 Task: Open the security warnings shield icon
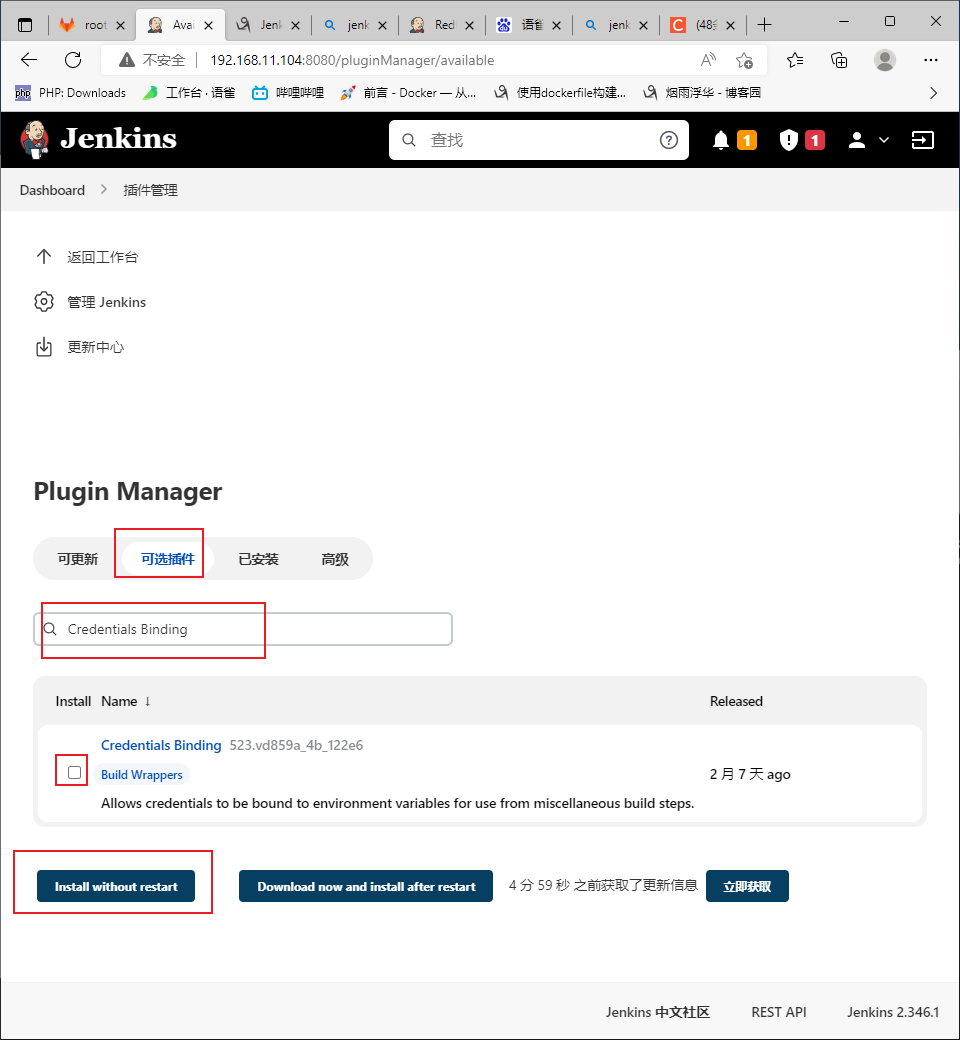point(788,140)
